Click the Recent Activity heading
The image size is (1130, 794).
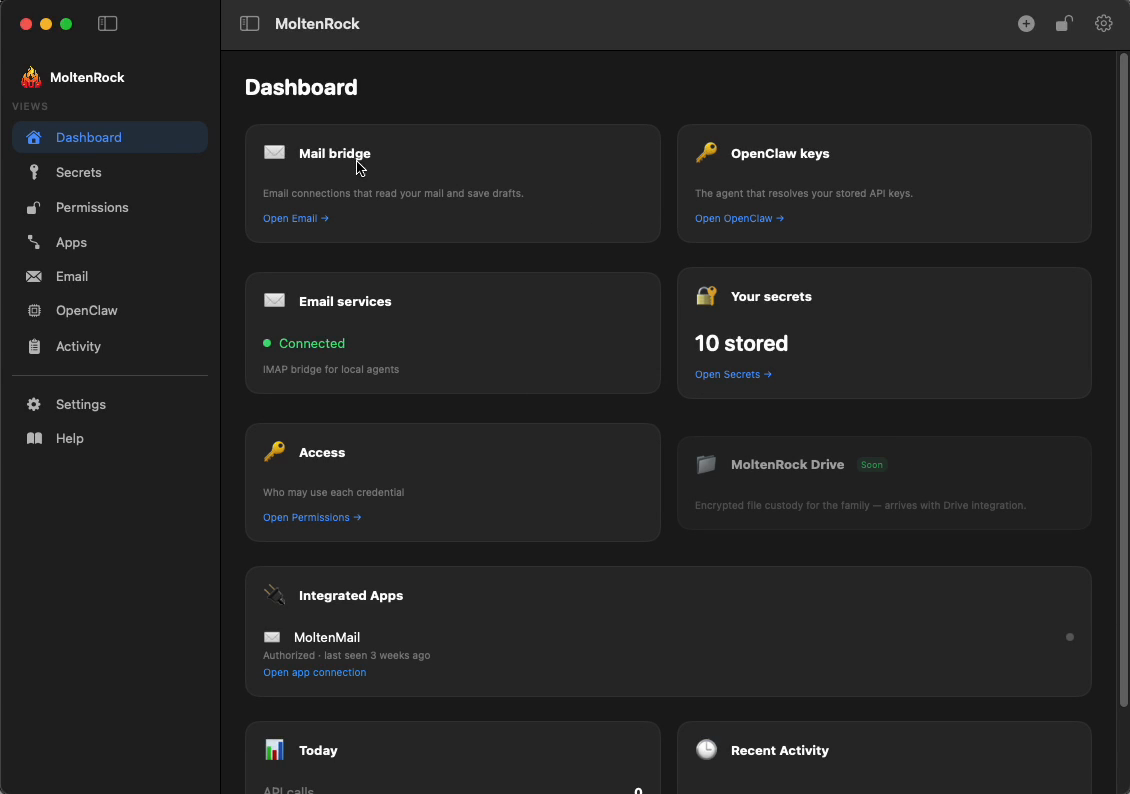pos(780,750)
